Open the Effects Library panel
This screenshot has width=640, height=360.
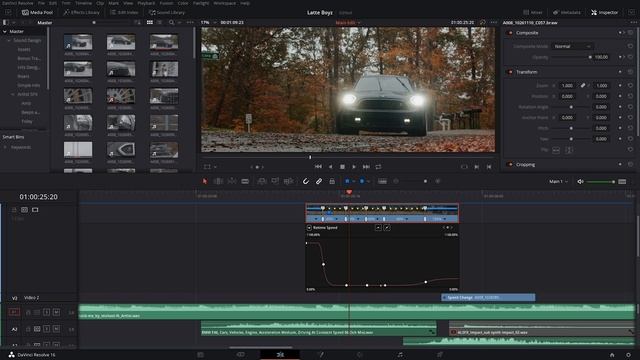tap(82, 12)
